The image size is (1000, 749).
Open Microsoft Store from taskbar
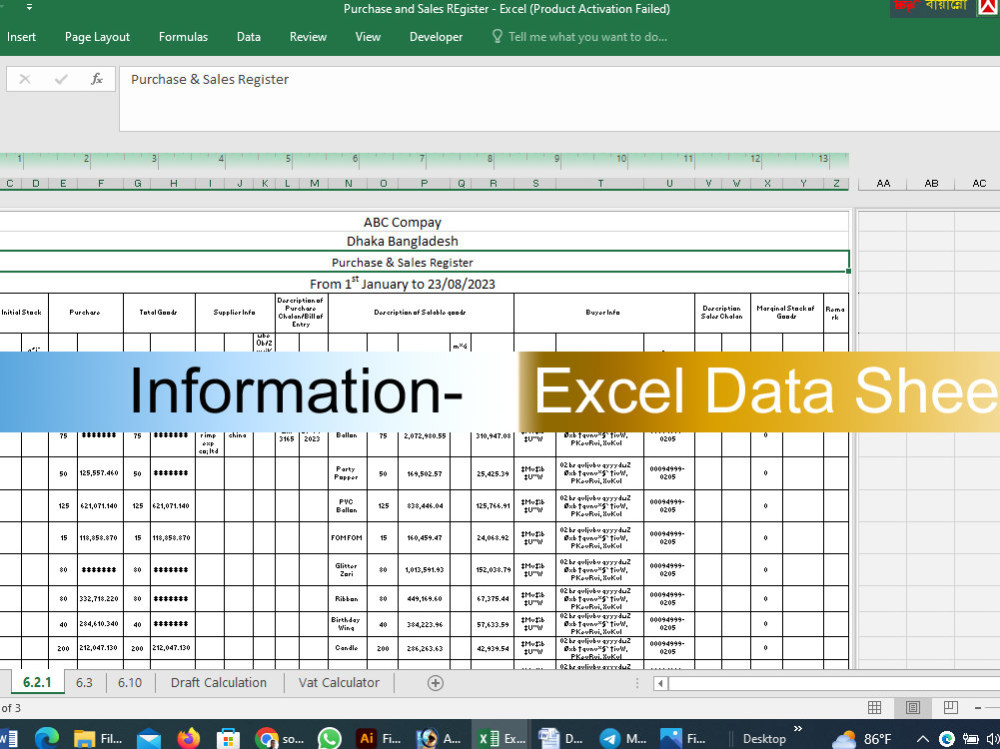pyautogui.click(x=228, y=739)
